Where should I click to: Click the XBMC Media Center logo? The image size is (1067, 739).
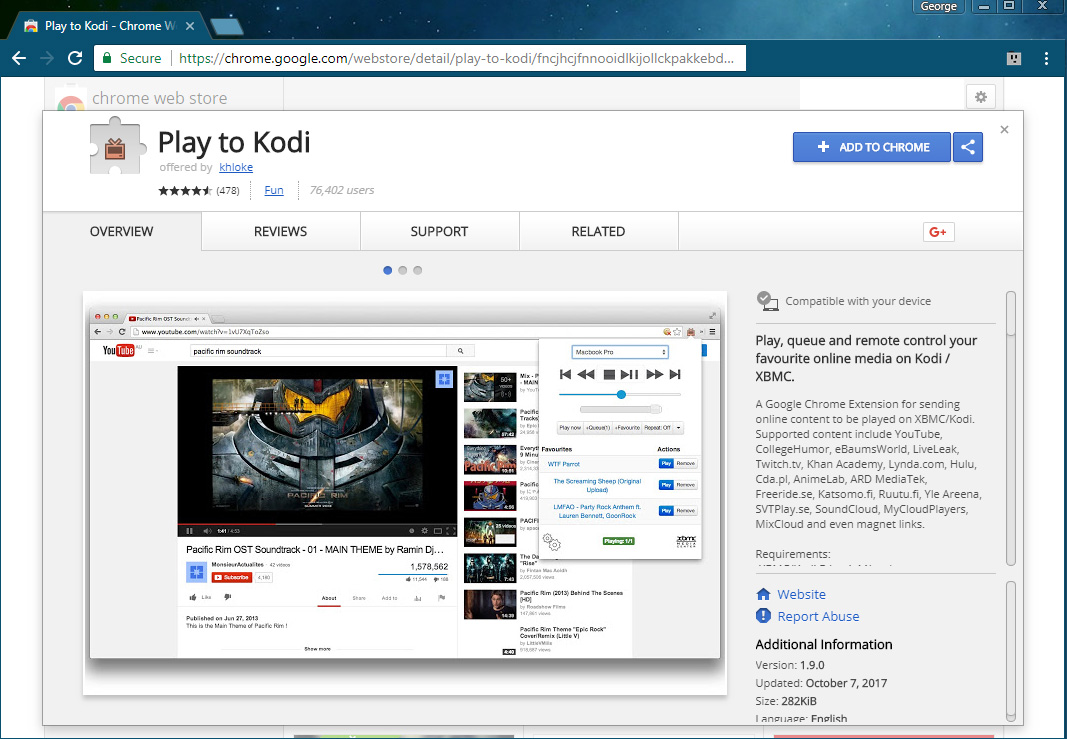[684, 540]
